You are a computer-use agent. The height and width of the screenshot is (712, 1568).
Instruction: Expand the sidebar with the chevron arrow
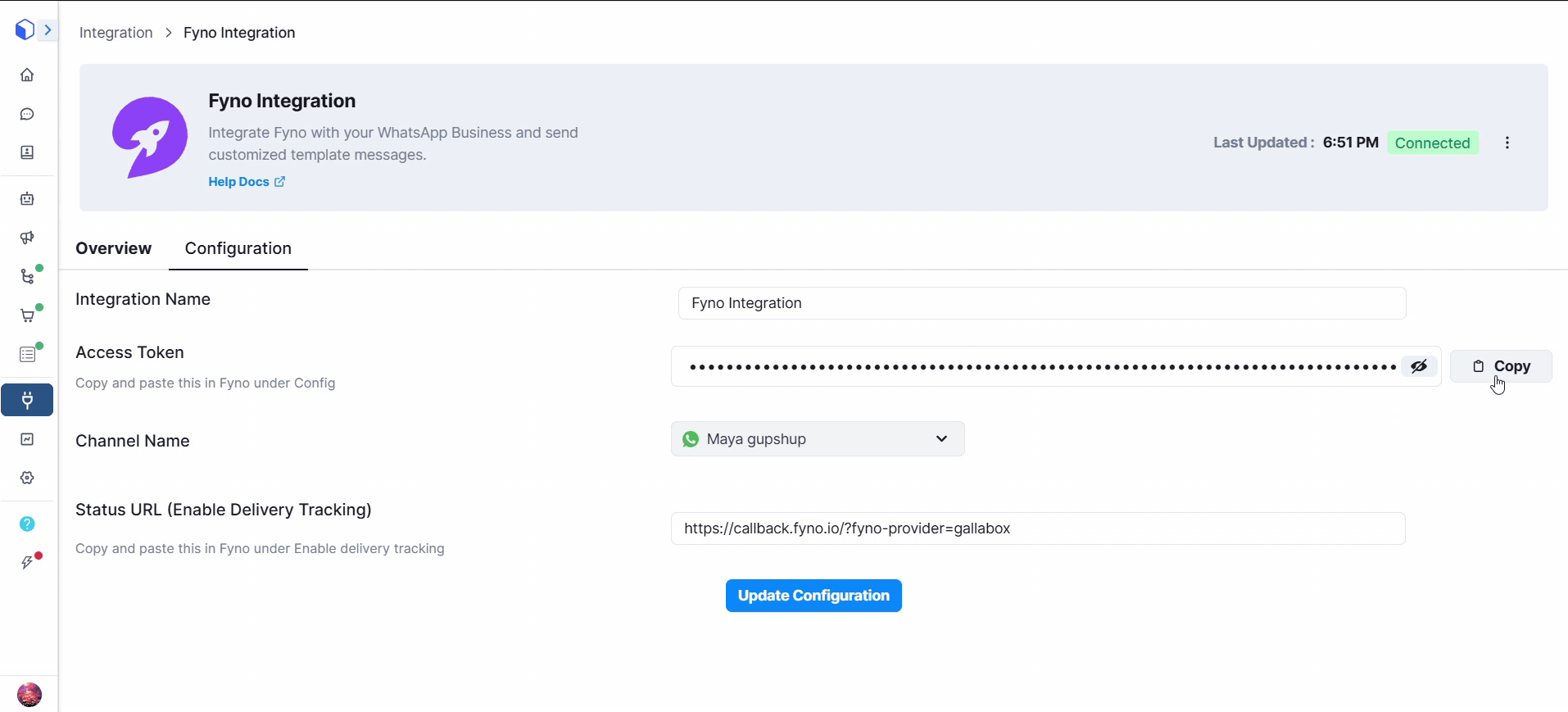click(48, 30)
